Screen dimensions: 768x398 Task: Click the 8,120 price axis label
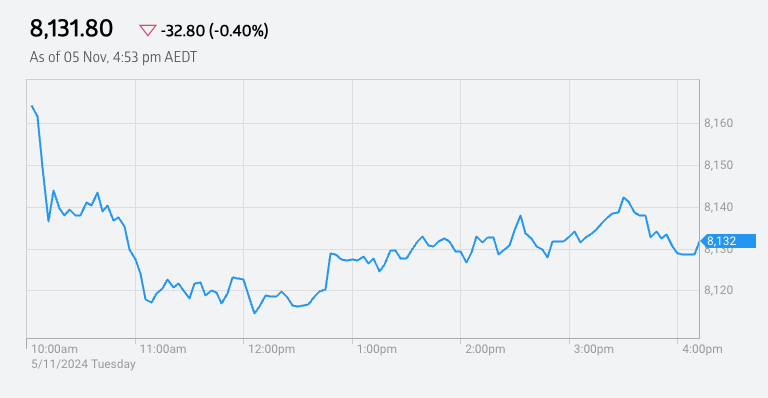tap(719, 290)
